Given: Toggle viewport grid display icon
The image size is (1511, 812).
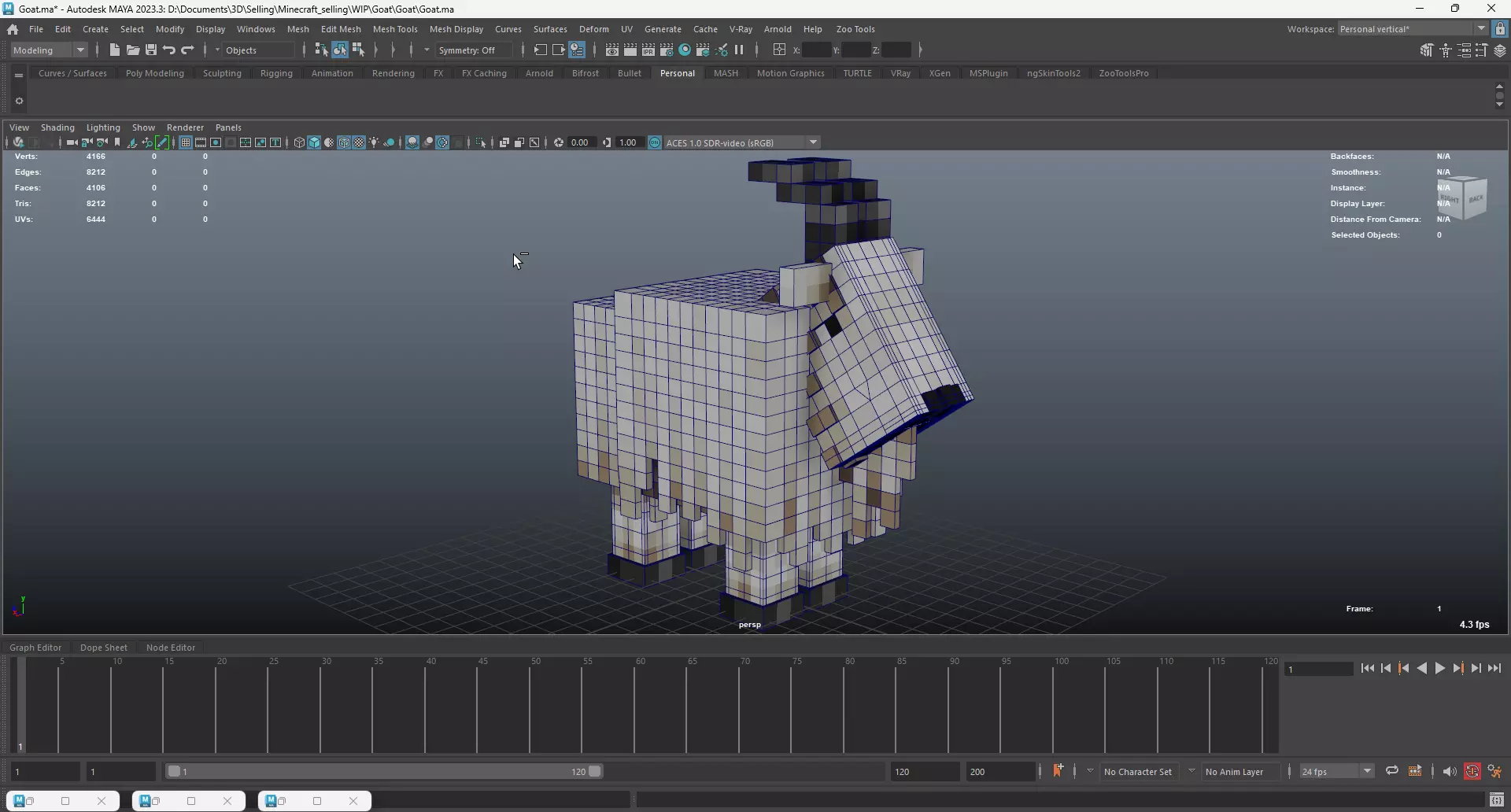Looking at the screenshot, I should tap(186, 142).
